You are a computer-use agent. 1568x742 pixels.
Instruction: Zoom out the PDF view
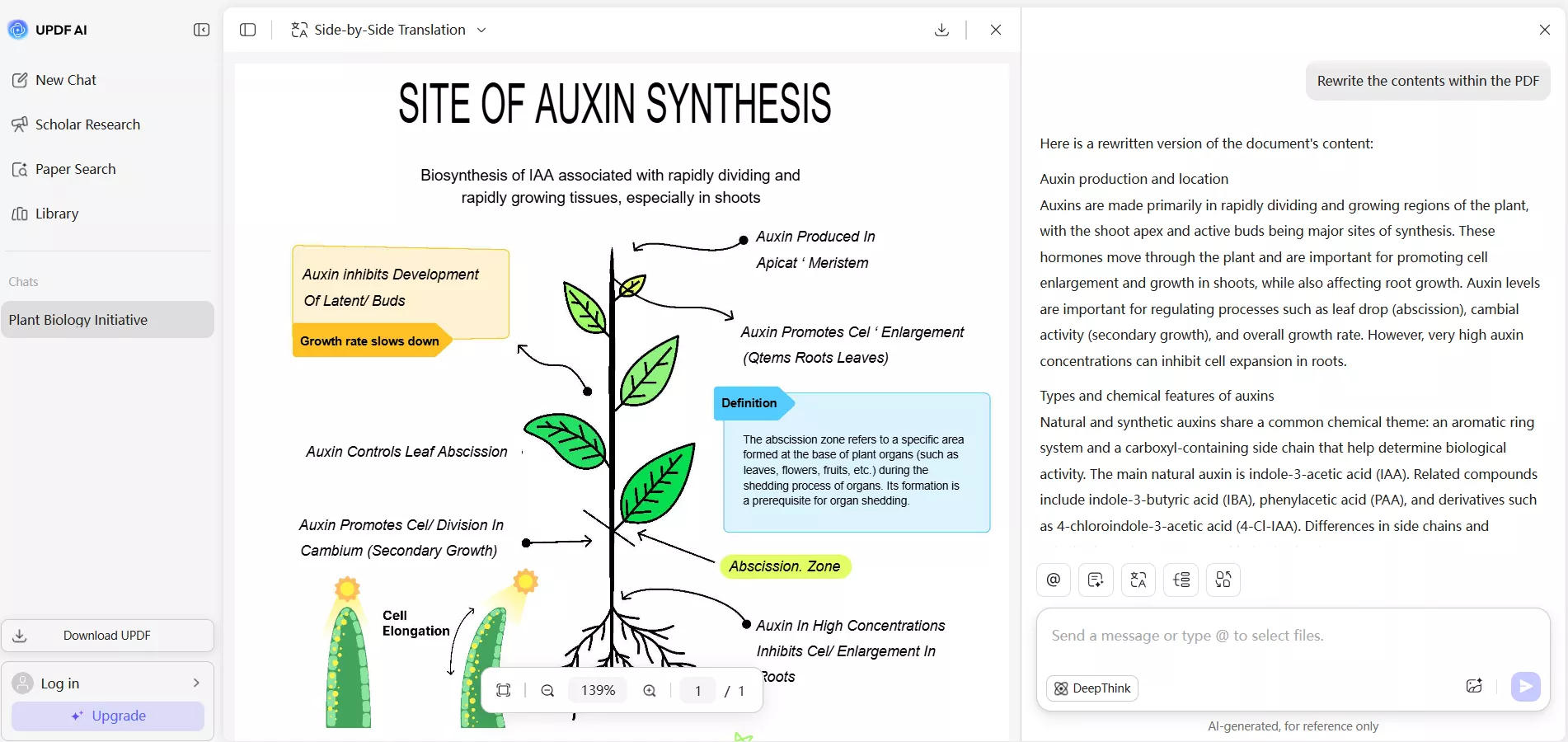point(547,691)
